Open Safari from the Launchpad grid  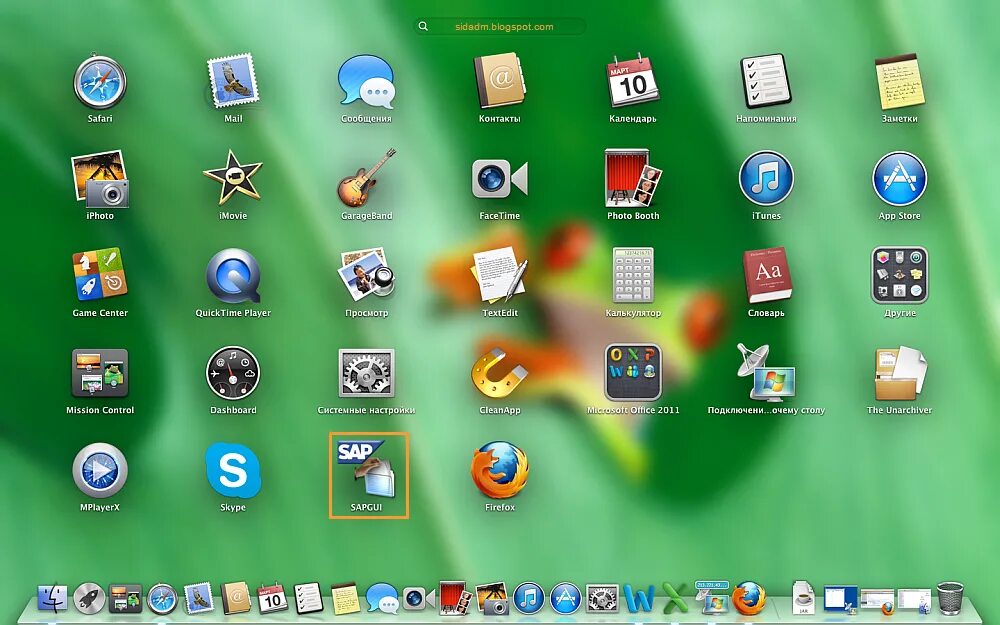coord(100,82)
